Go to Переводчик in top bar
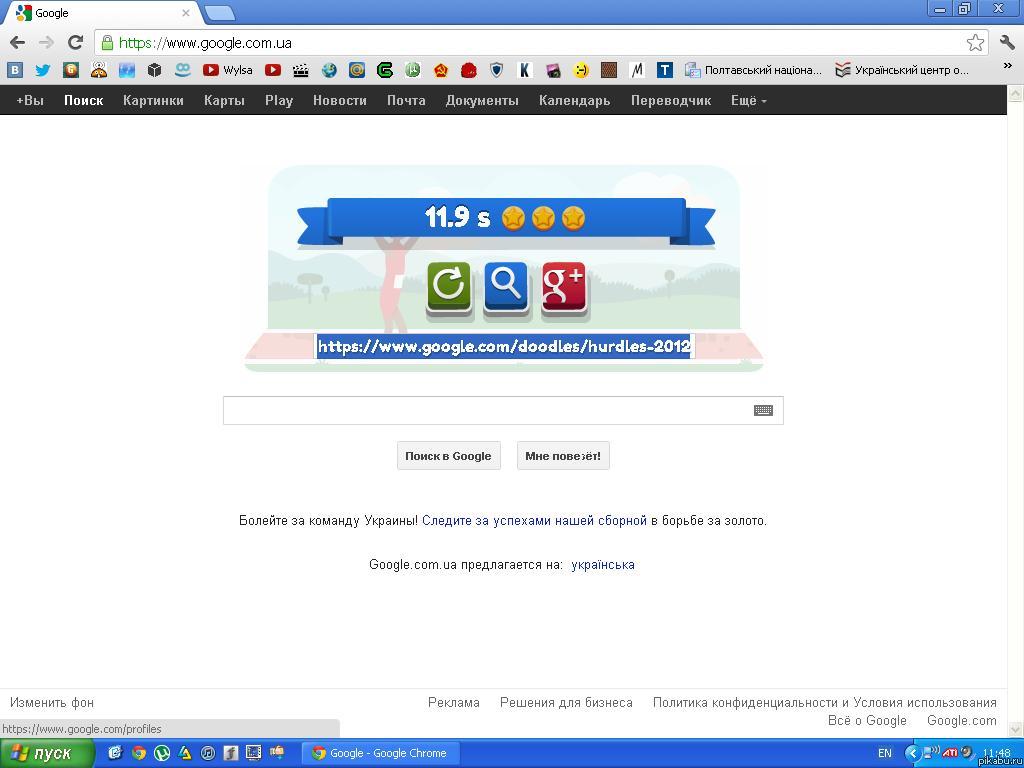The width and height of the screenshot is (1024, 768). tap(670, 100)
